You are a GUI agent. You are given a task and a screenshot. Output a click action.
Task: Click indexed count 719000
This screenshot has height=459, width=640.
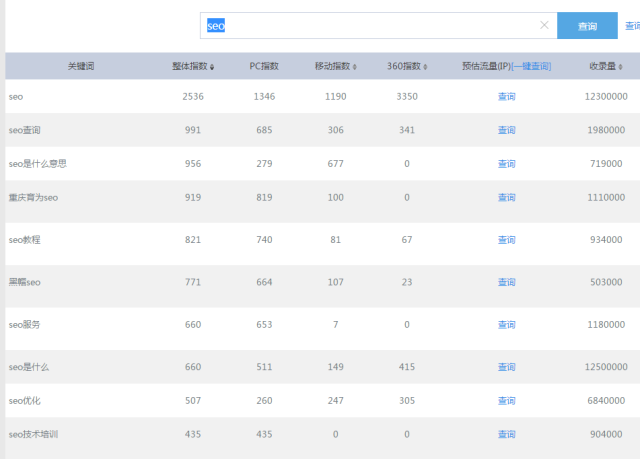pos(606,164)
